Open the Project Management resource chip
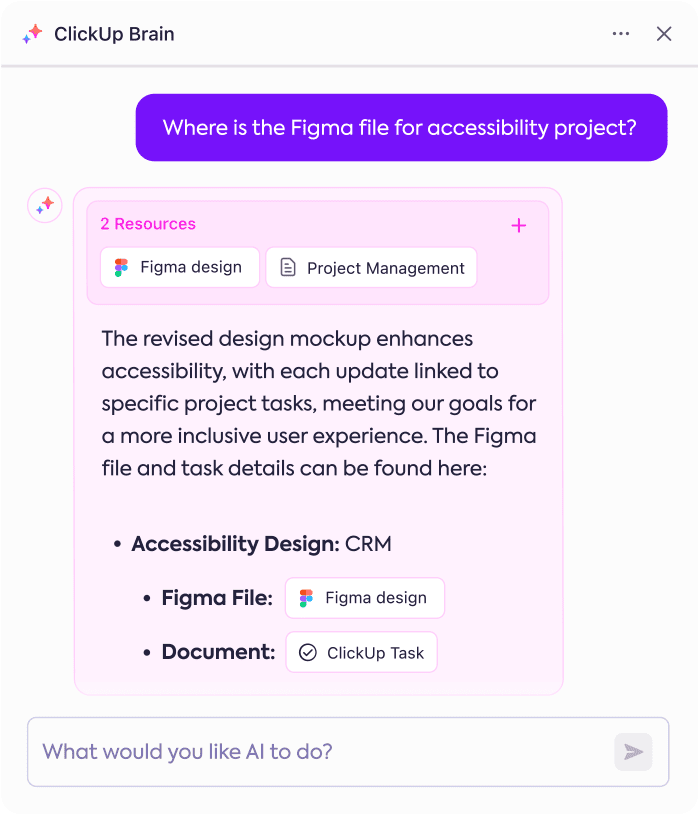Viewport: 699px width, 815px height. tap(371, 268)
